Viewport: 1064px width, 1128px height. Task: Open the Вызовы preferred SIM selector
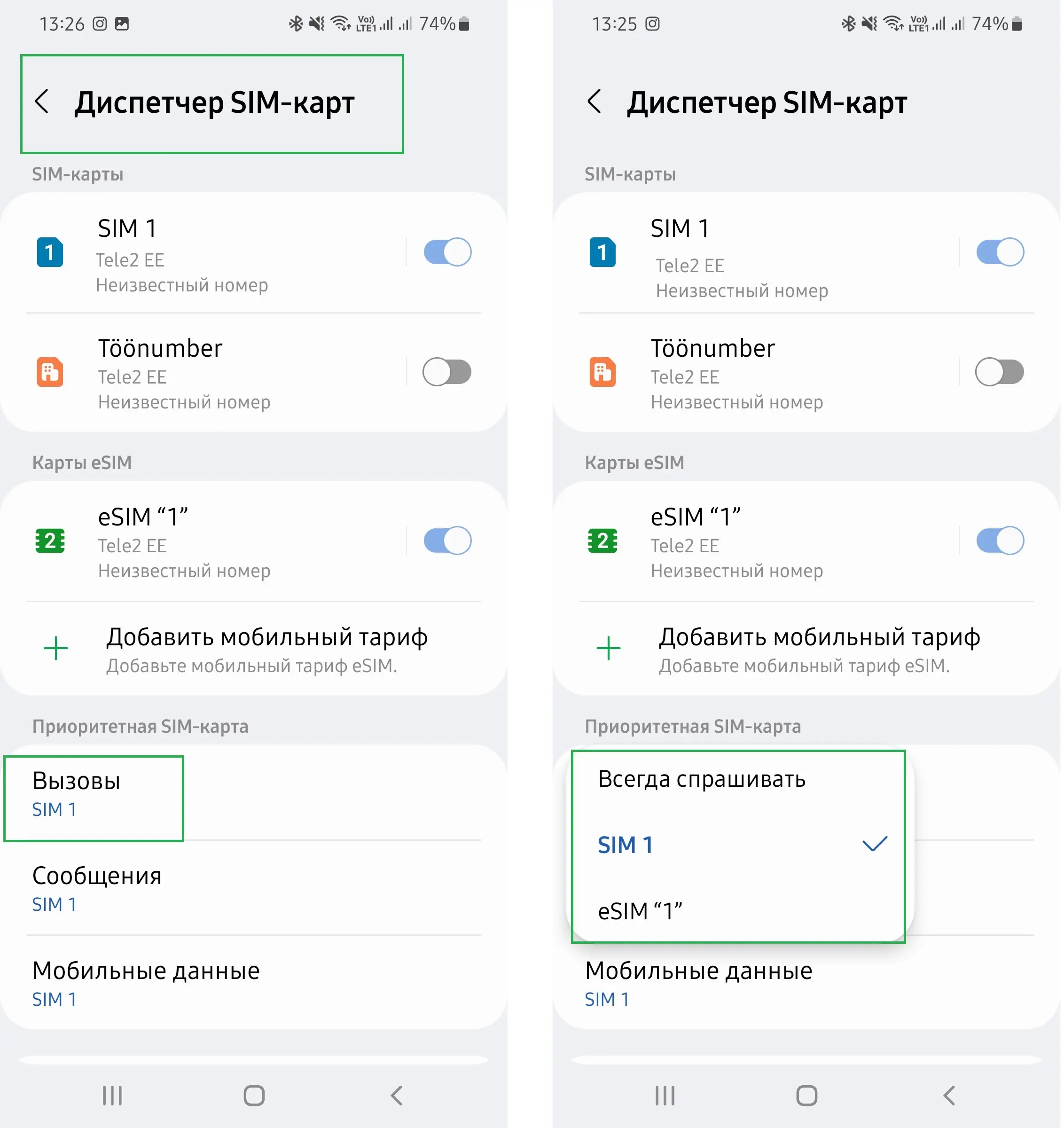click(x=254, y=794)
